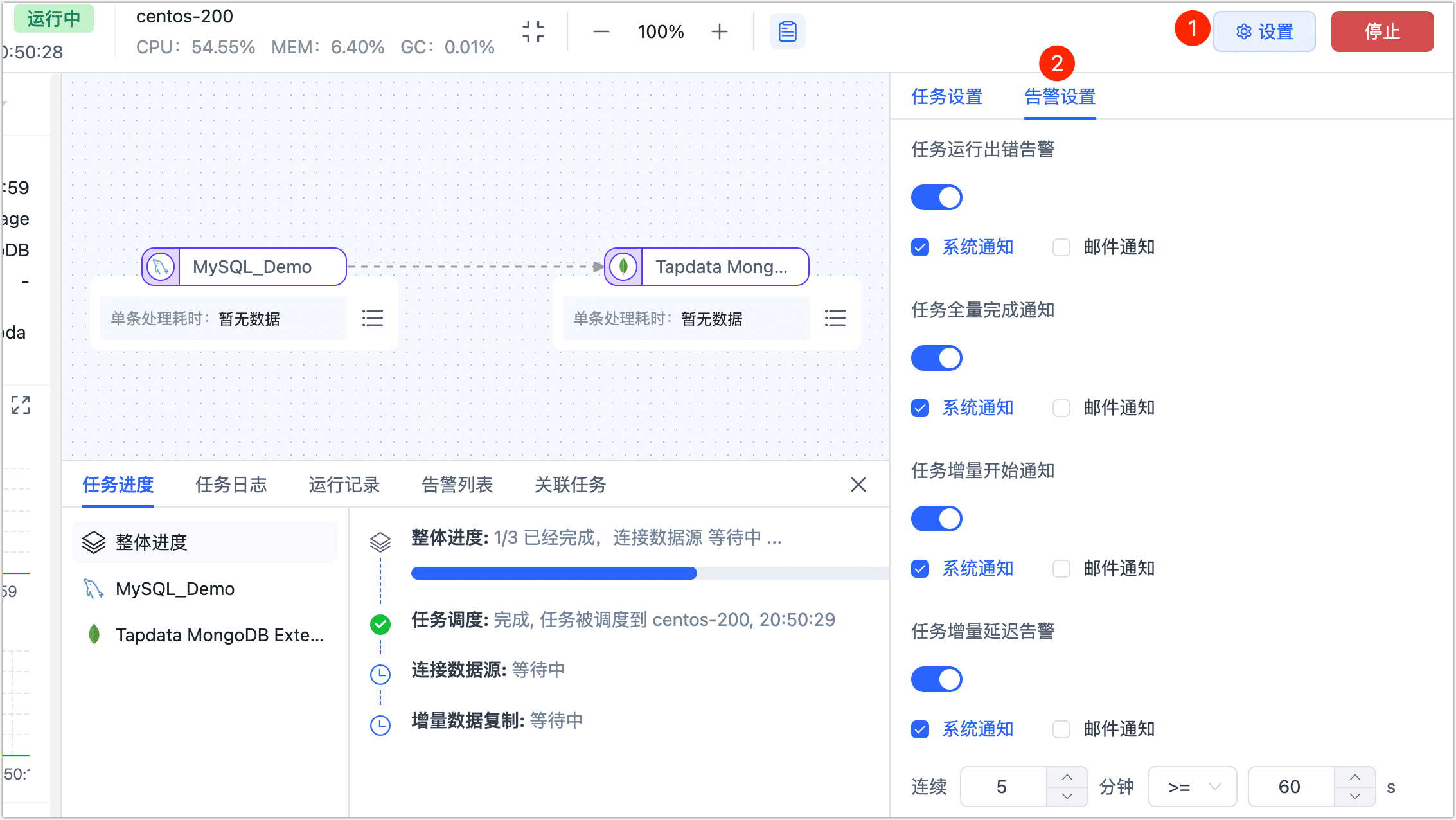Click the MongoDB leaf icon on the target node
This screenshot has width=1456, height=820.
pyautogui.click(x=623, y=266)
